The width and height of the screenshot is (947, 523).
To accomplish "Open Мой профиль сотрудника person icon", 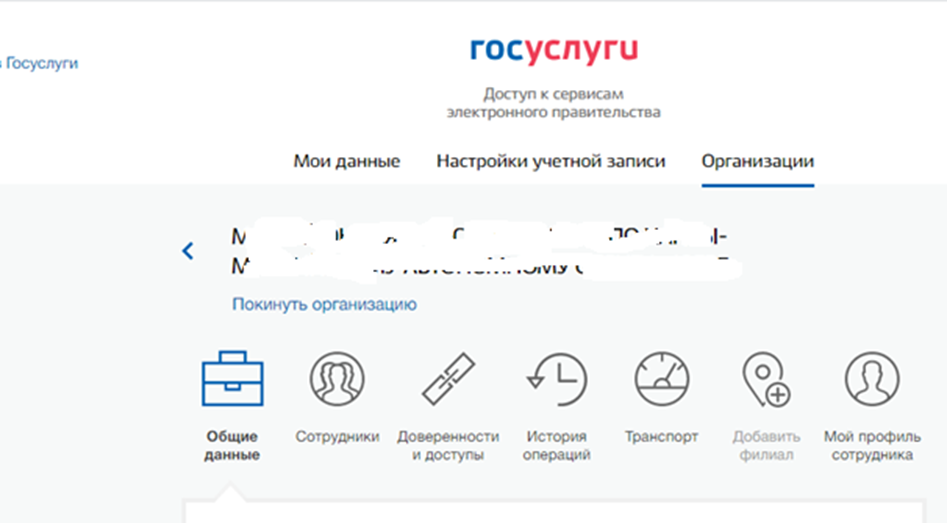I will point(872,379).
